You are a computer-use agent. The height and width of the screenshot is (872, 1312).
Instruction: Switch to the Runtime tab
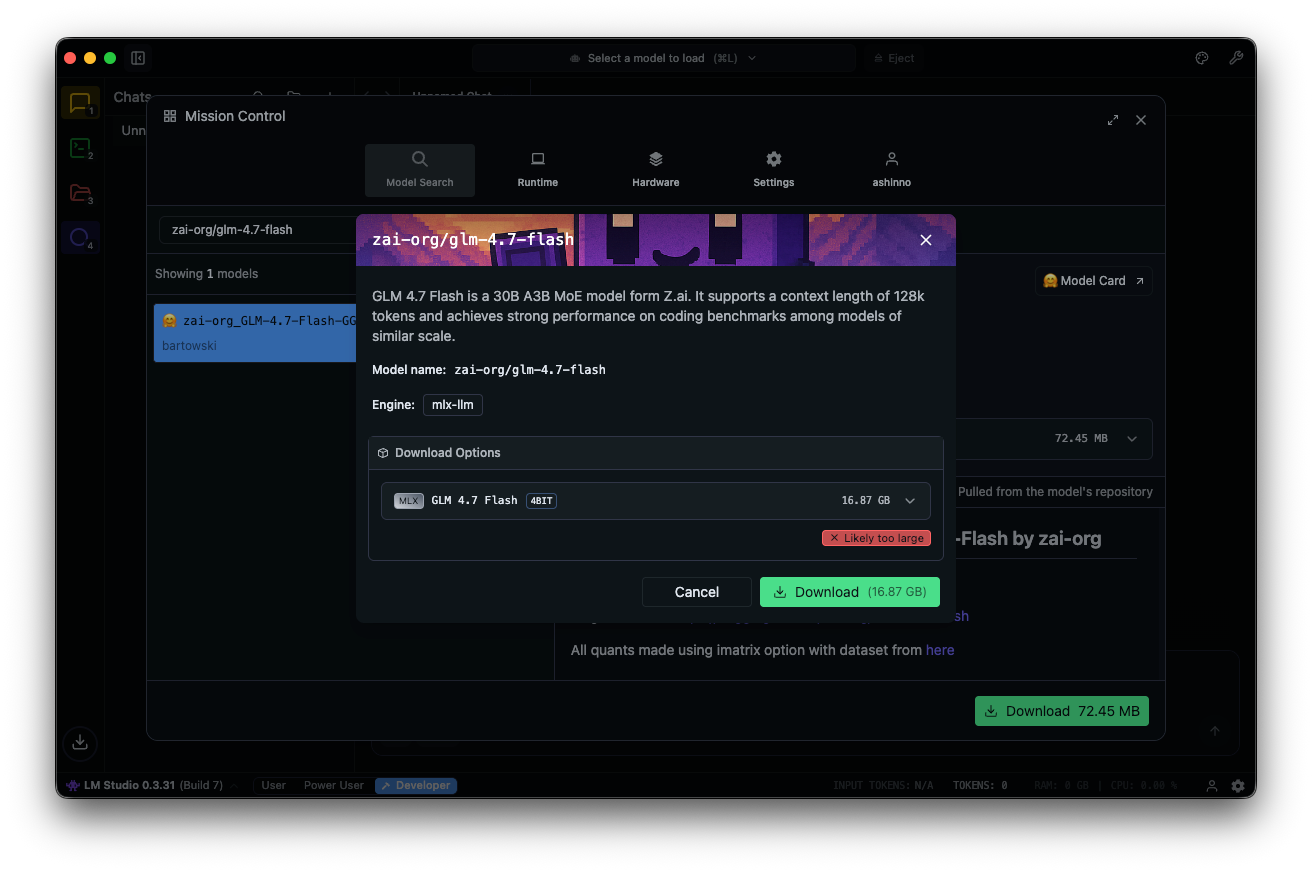coord(537,169)
